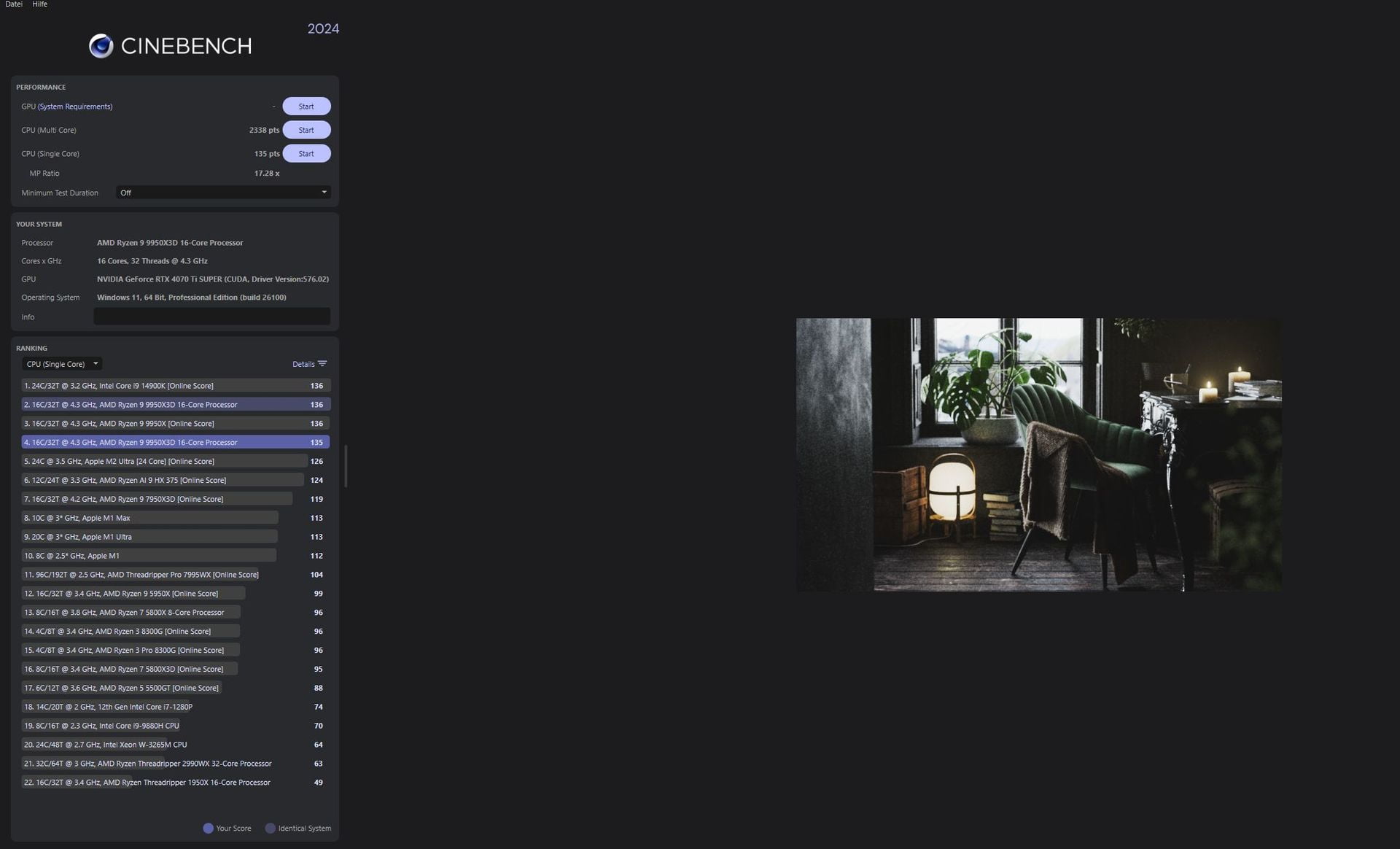
Task: Open the Hilfe menu
Action: pyautogui.click(x=40, y=4)
